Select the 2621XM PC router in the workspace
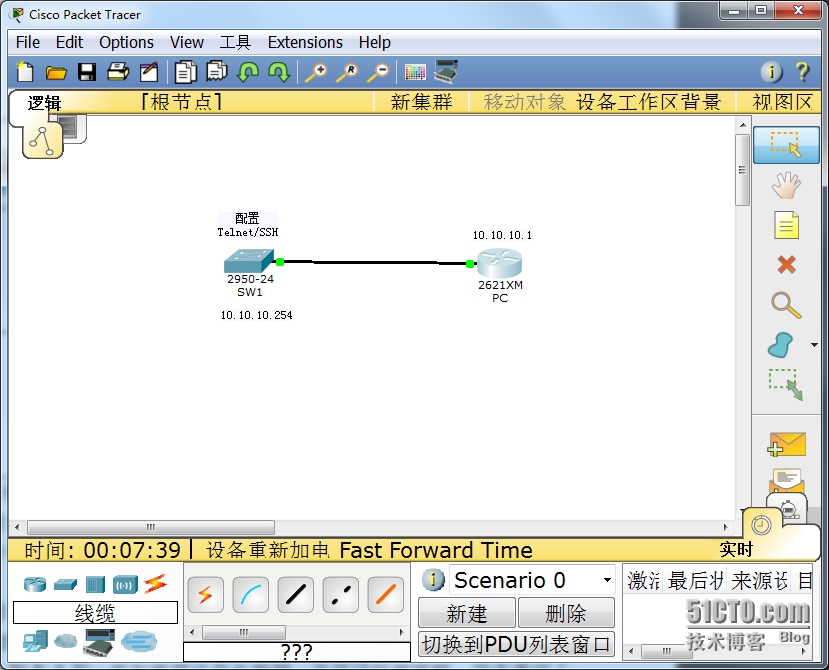 click(x=500, y=263)
